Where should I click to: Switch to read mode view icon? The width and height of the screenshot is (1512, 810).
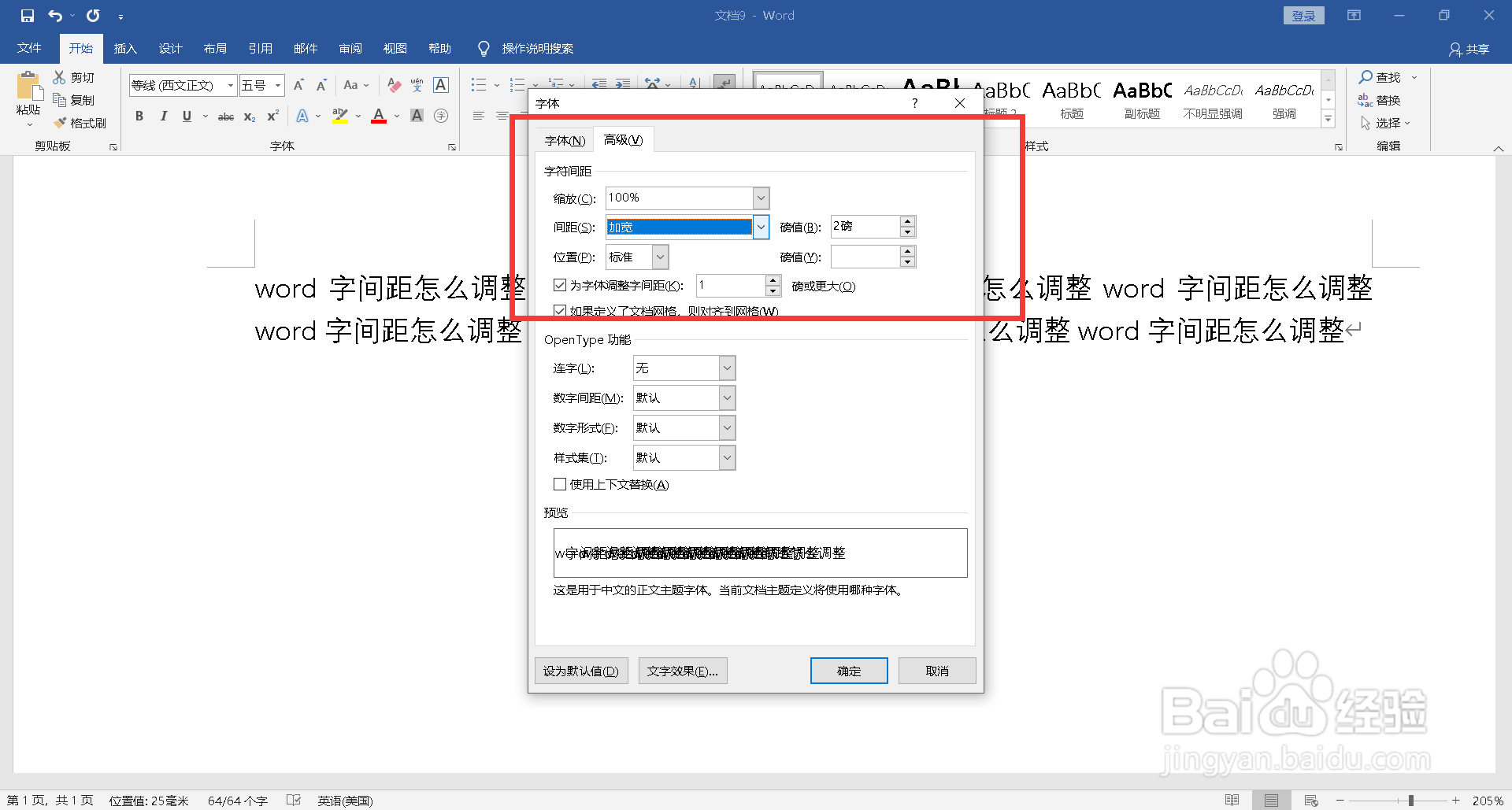tap(1232, 801)
